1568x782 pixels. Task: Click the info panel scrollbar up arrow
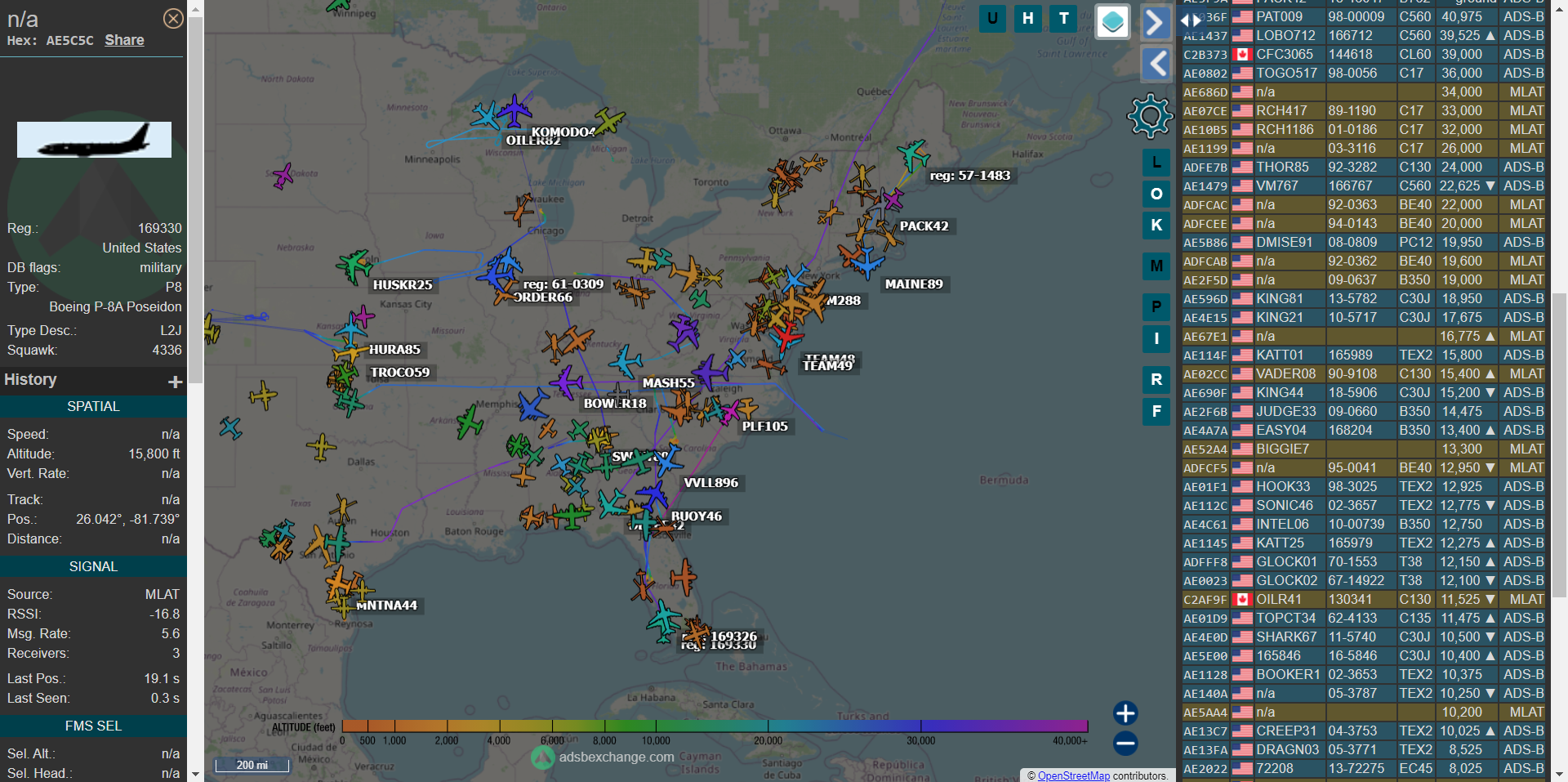[x=195, y=9]
